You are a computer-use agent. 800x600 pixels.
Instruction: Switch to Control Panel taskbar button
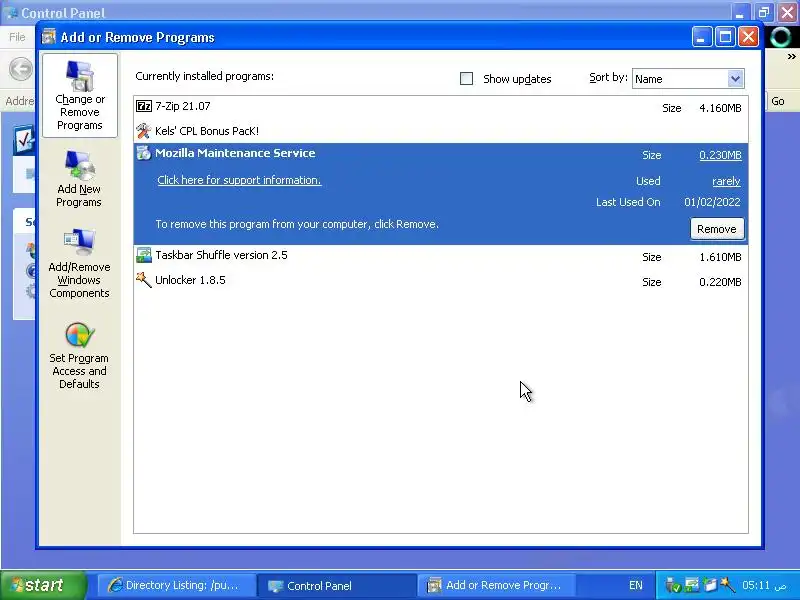336,585
